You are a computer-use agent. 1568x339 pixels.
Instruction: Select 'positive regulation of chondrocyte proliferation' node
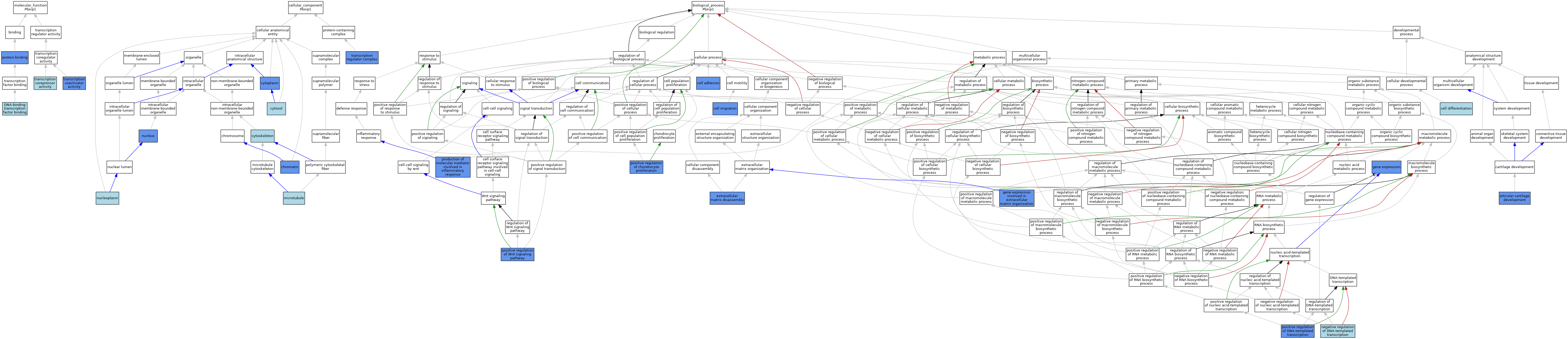pyautogui.click(x=647, y=167)
